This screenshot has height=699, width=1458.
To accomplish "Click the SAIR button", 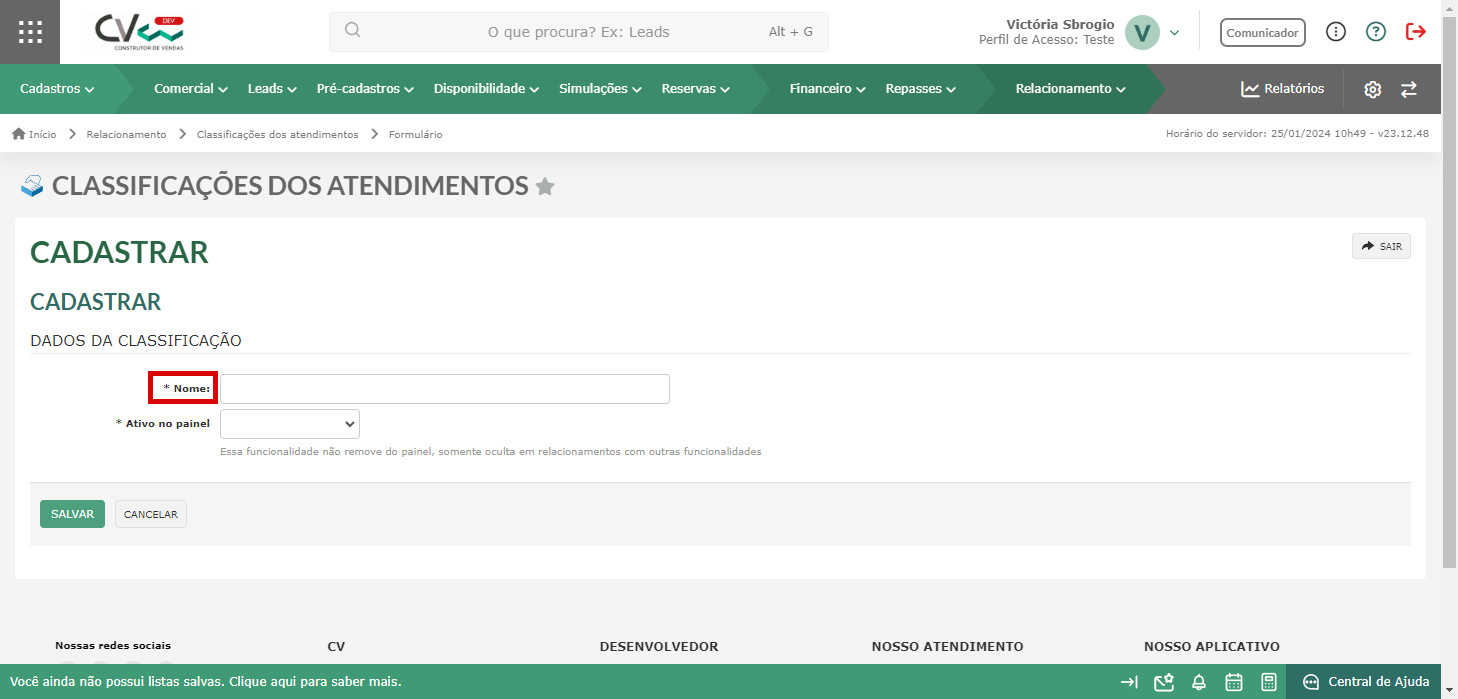I will (x=1381, y=246).
